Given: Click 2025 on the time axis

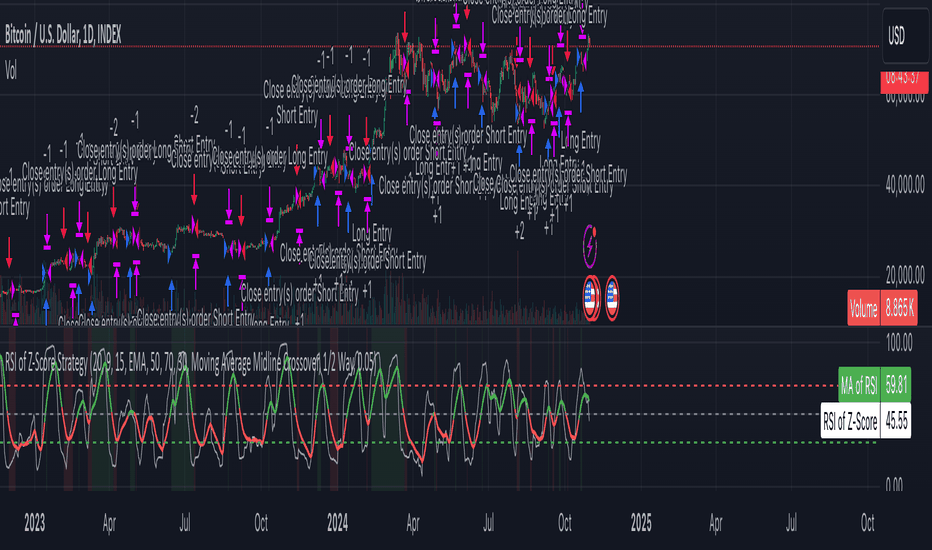Looking at the screenshot, I should pyautogui.click(x=641, y=523).
